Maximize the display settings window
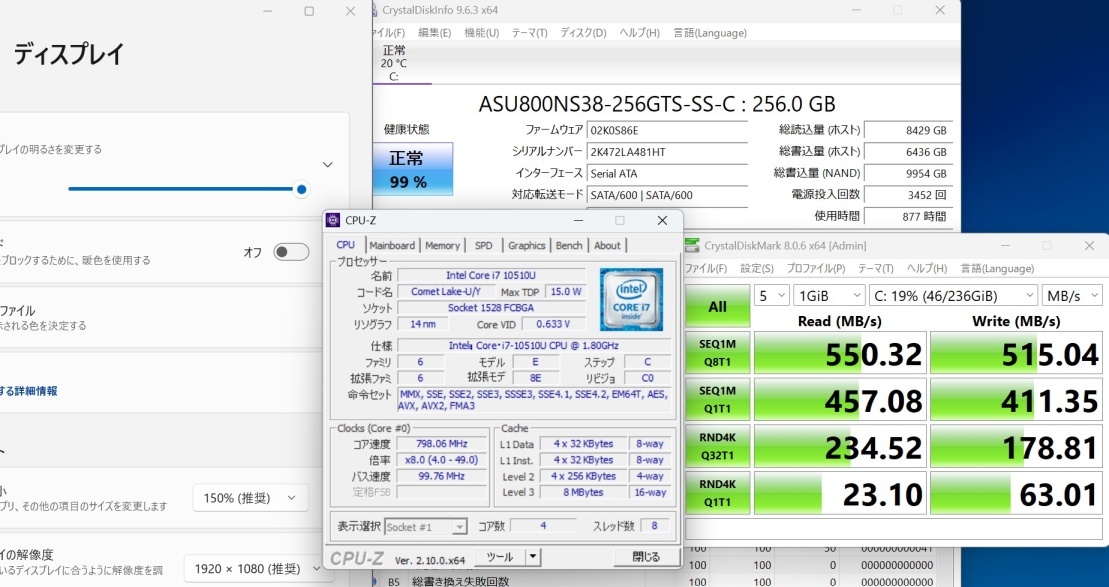 (x=309, y=11)
